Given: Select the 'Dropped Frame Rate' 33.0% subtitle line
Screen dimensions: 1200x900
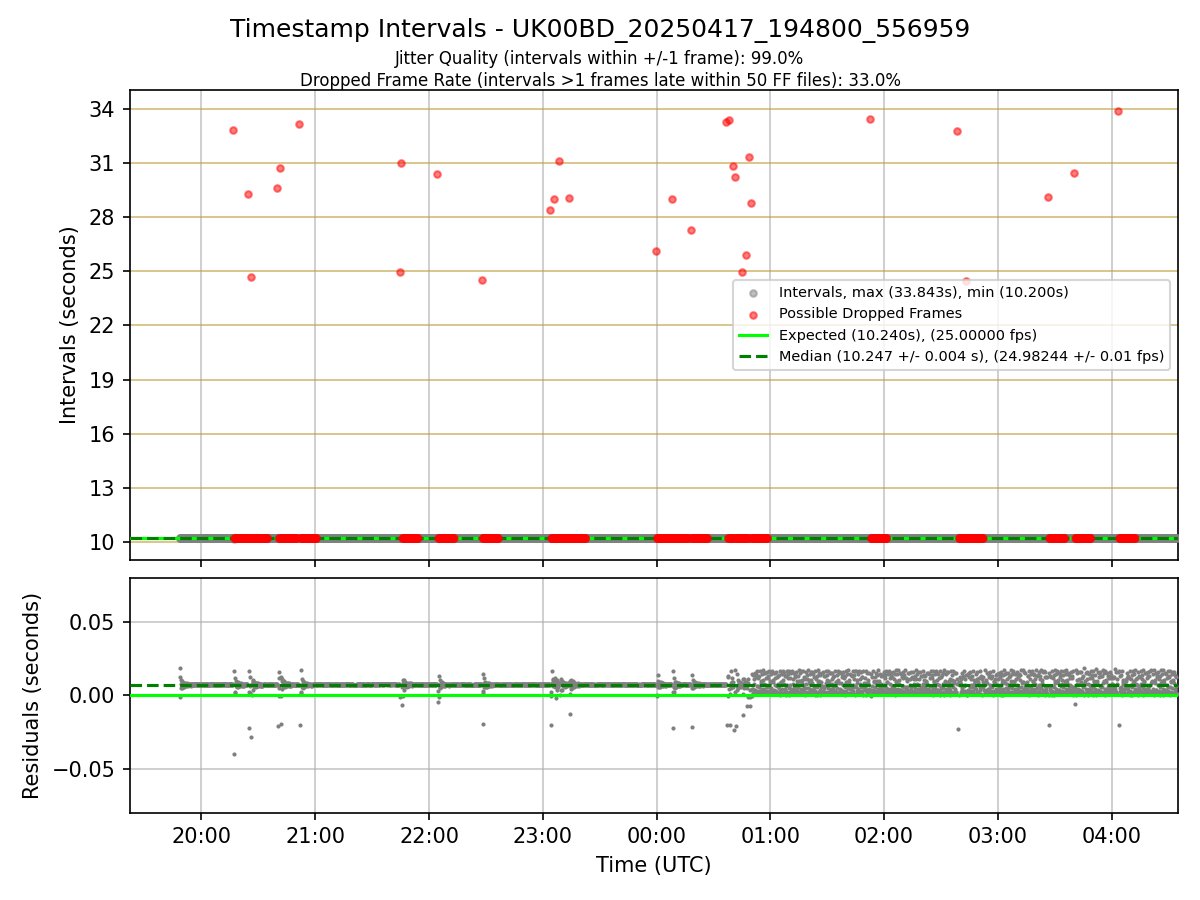Looking at the screenshot, I should [x=600, y=80].
